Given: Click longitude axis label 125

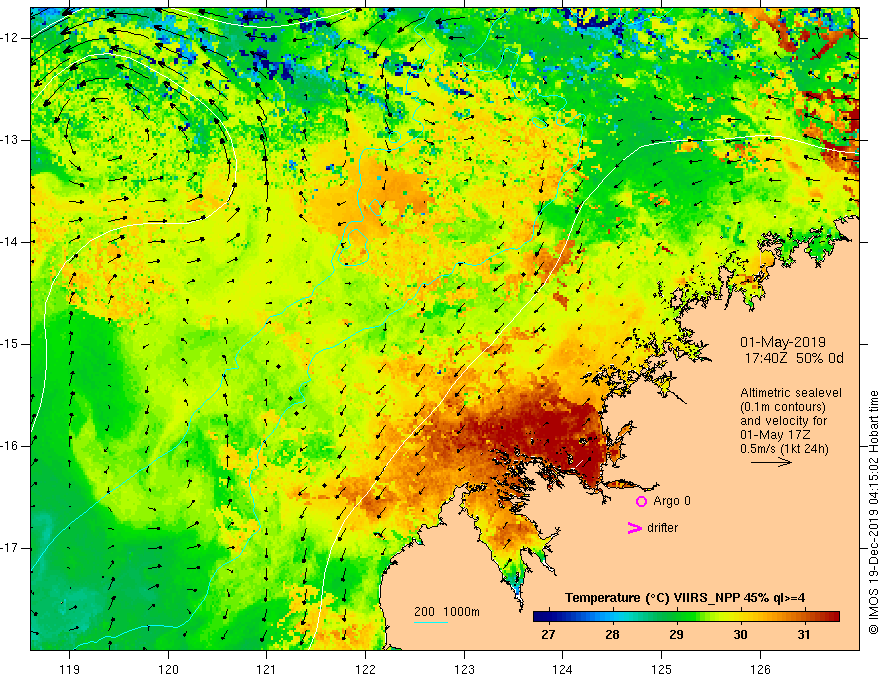Looking at the screenshot, I should point(662,669).
